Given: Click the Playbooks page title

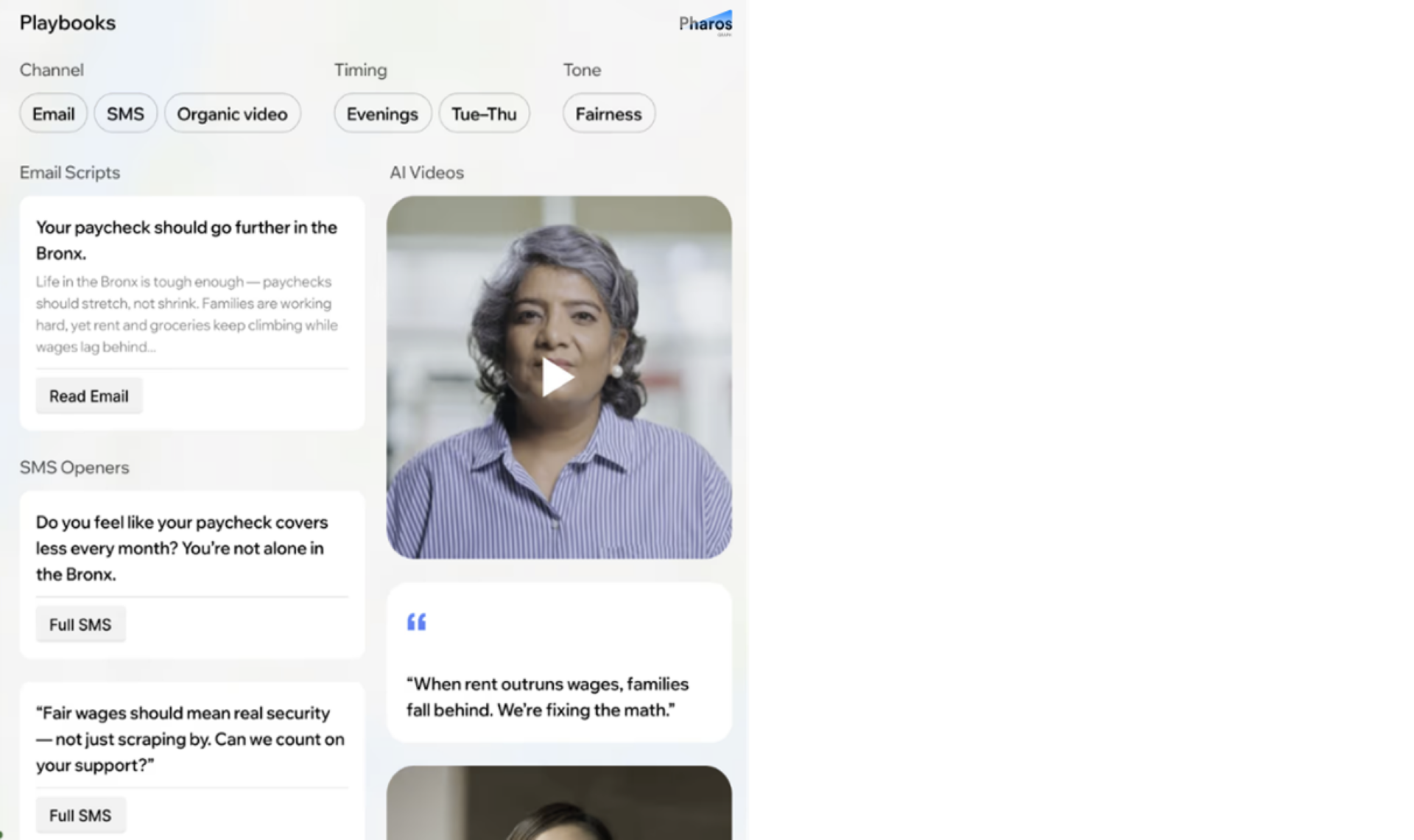Looking at the screenshot, I should point(68,23).
